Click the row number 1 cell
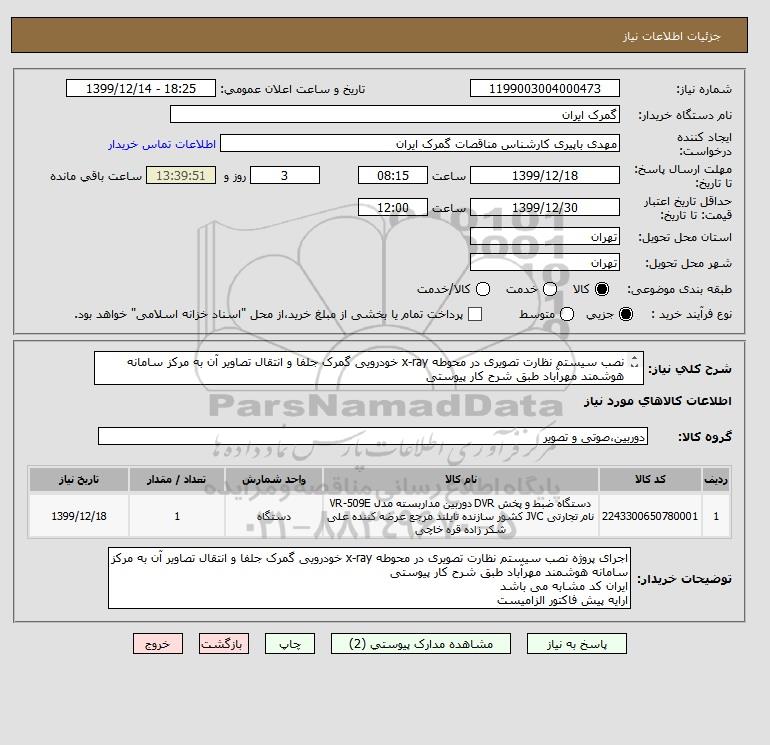This screenshot has height=745, width=770. coord(716,516)
